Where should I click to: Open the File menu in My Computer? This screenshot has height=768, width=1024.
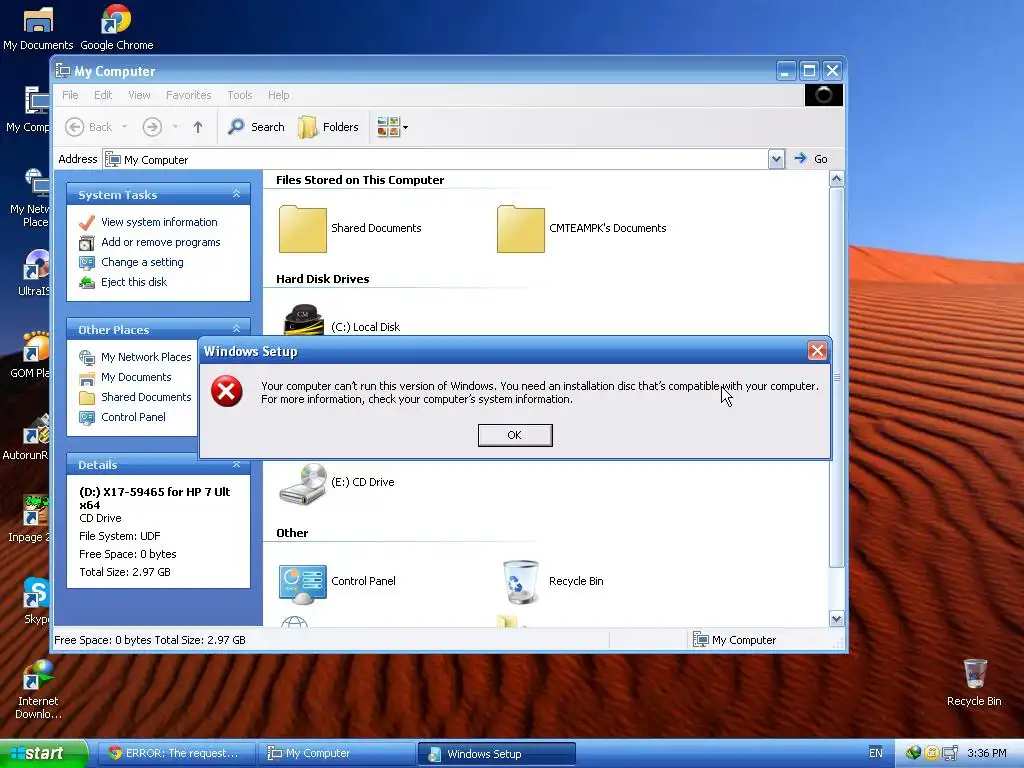pyautogui.click(x=70, y=95)
